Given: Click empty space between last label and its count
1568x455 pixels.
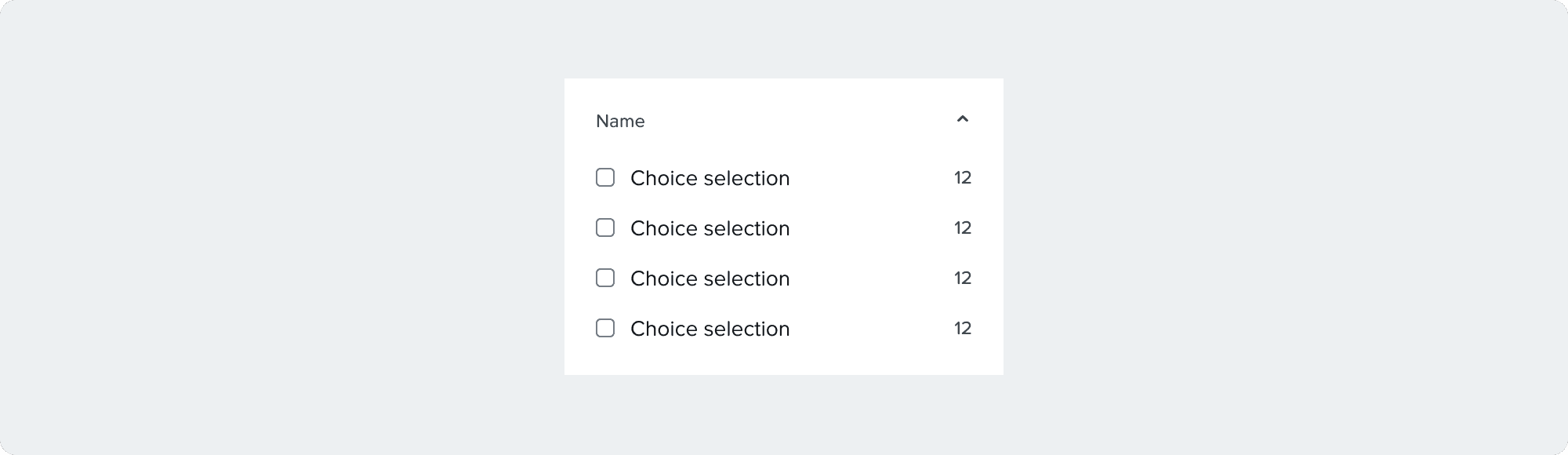Looking at the screenshot, I should (x=870, y=329).
